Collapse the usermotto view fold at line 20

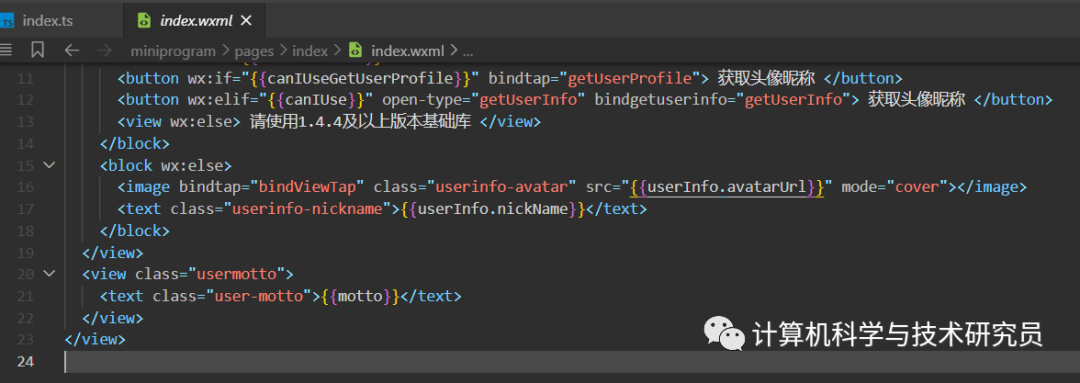click(49, 273)
